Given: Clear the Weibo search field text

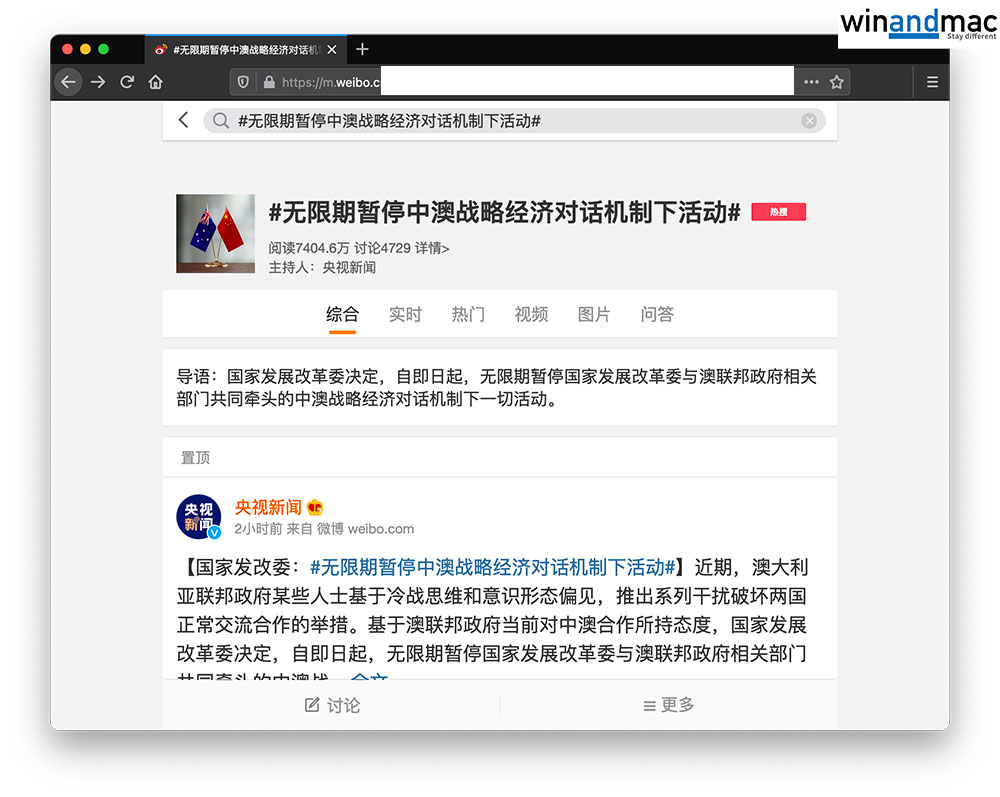Looking at the screenshot, I should 809,121.
